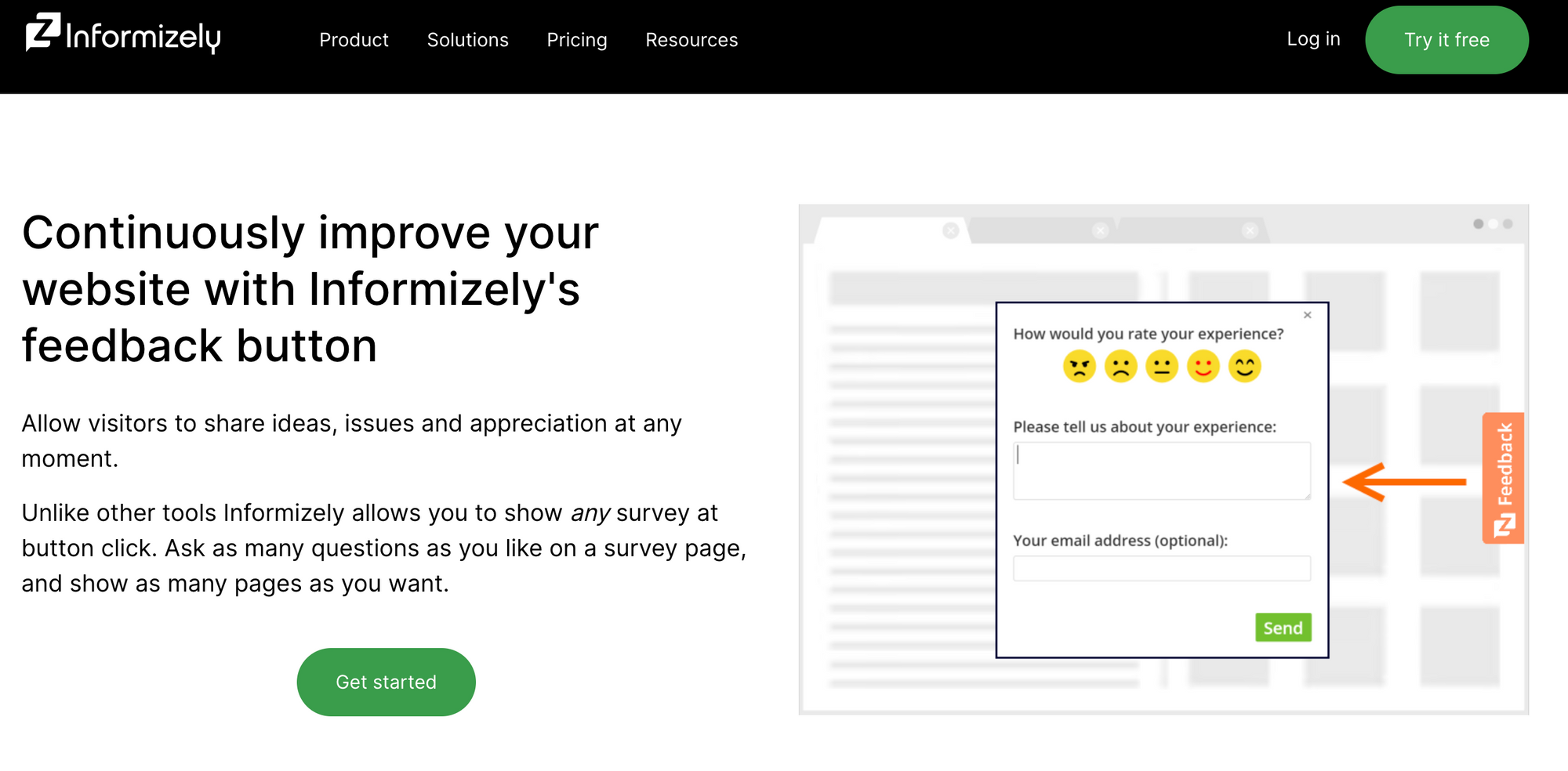
Task: Click the Get started button
Action: (386, 682)
